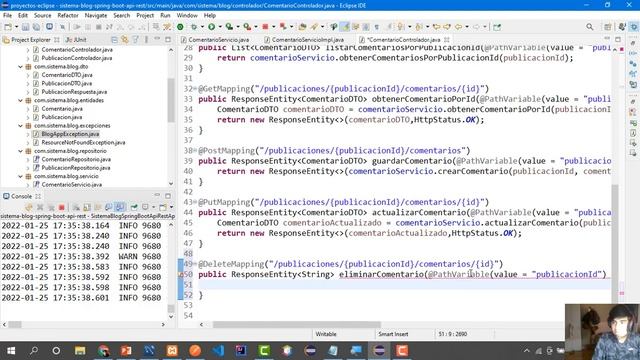Select PublicacionRespuesta.java in Project Explorer
The height and width of the screenshot is (360, 640).
point(74,92)
